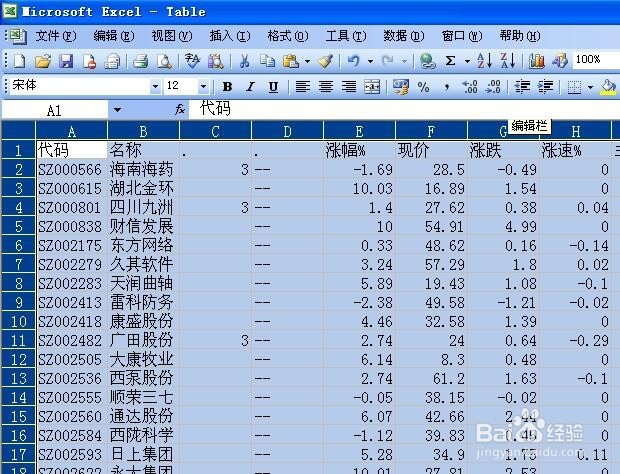This screenshot has height=474, width=620.
Task: Open the 帮助(H) menu
Action: click(520, 36)
